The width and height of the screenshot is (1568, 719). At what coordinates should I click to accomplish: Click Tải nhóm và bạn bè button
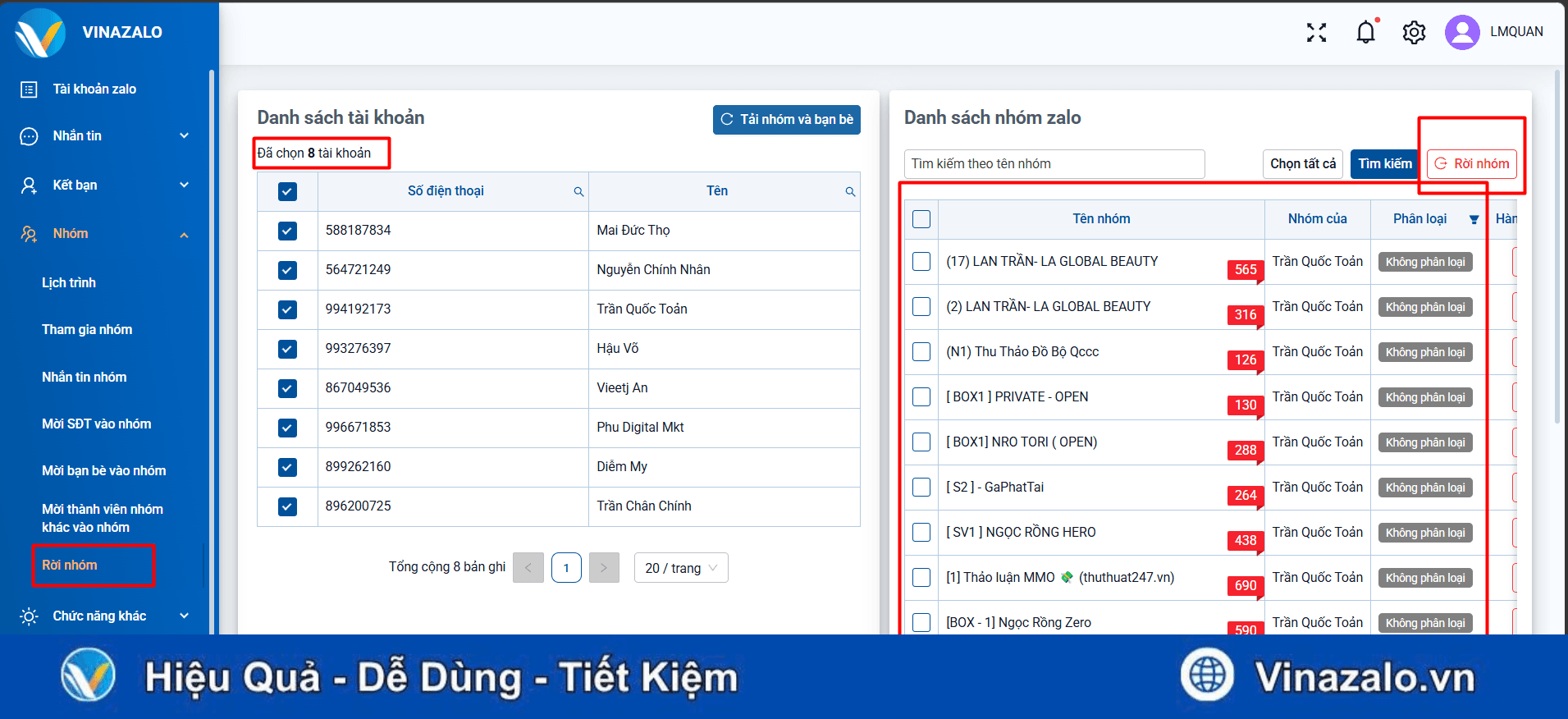[787, 120]
